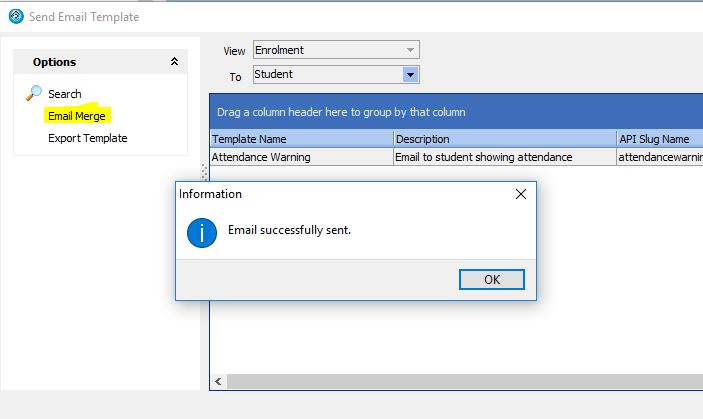Screen dimensions: 703x419
Task: Click the API Slug Name column header
Action: (660, 139)
